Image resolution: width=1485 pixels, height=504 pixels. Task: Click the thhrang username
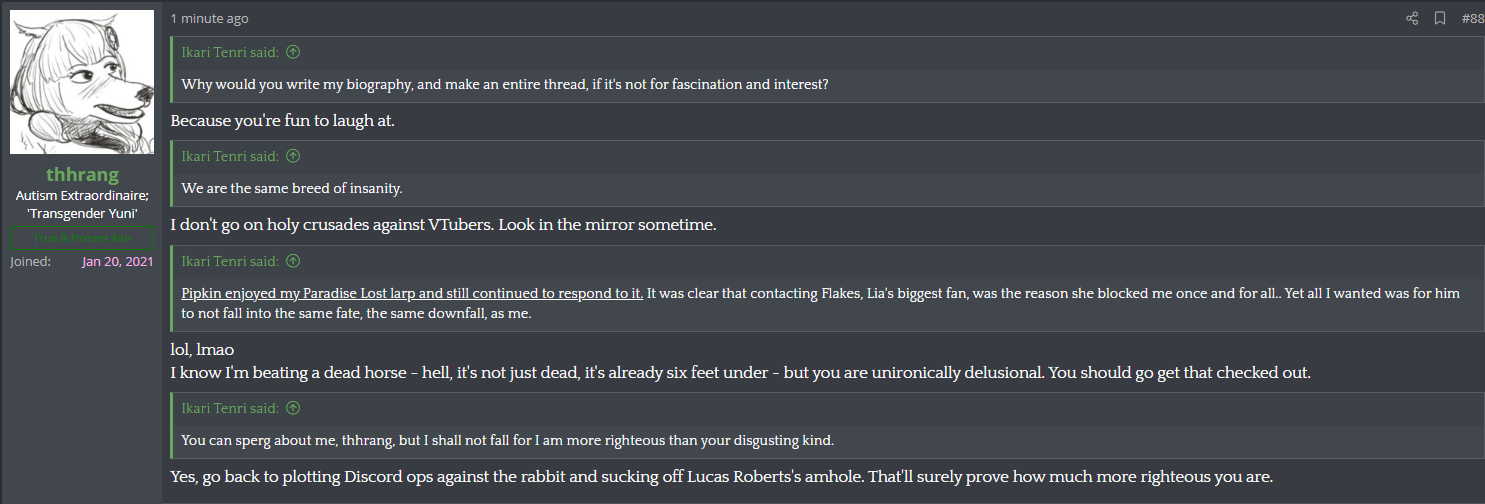82,175
